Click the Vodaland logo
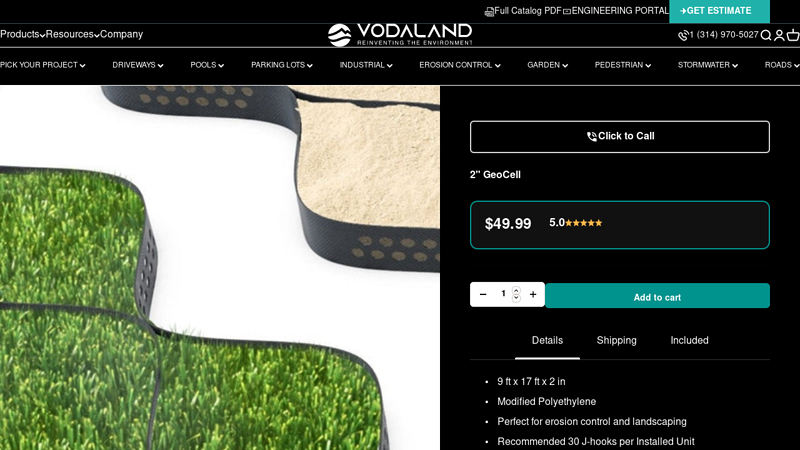Image resolution: width=800 pixels, height=450 pixels. pyautogui.click(x=400, y=35)
